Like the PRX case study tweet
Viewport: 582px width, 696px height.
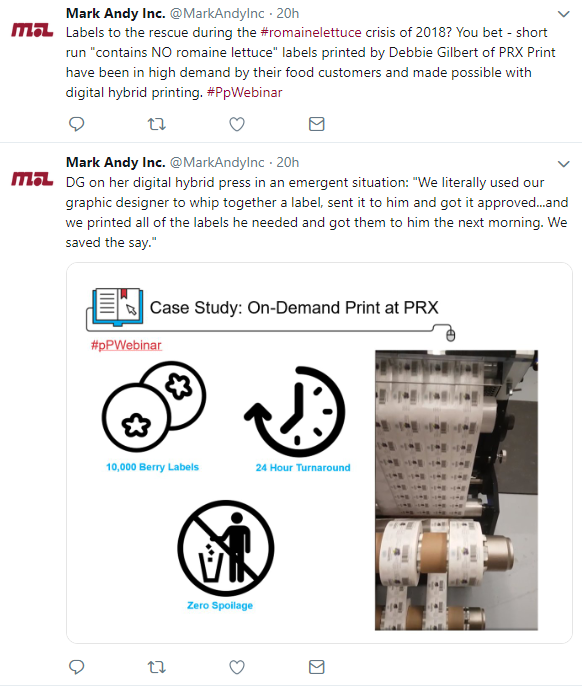coord(237,667)
